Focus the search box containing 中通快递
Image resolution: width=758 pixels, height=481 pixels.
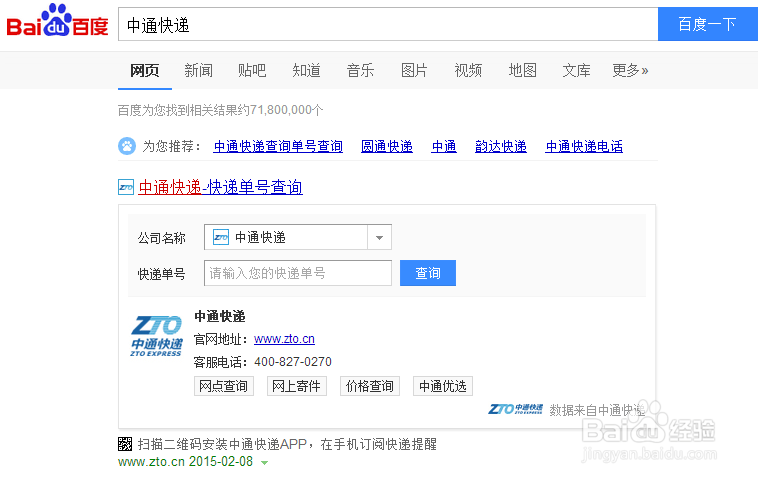[x=388, y=24]
